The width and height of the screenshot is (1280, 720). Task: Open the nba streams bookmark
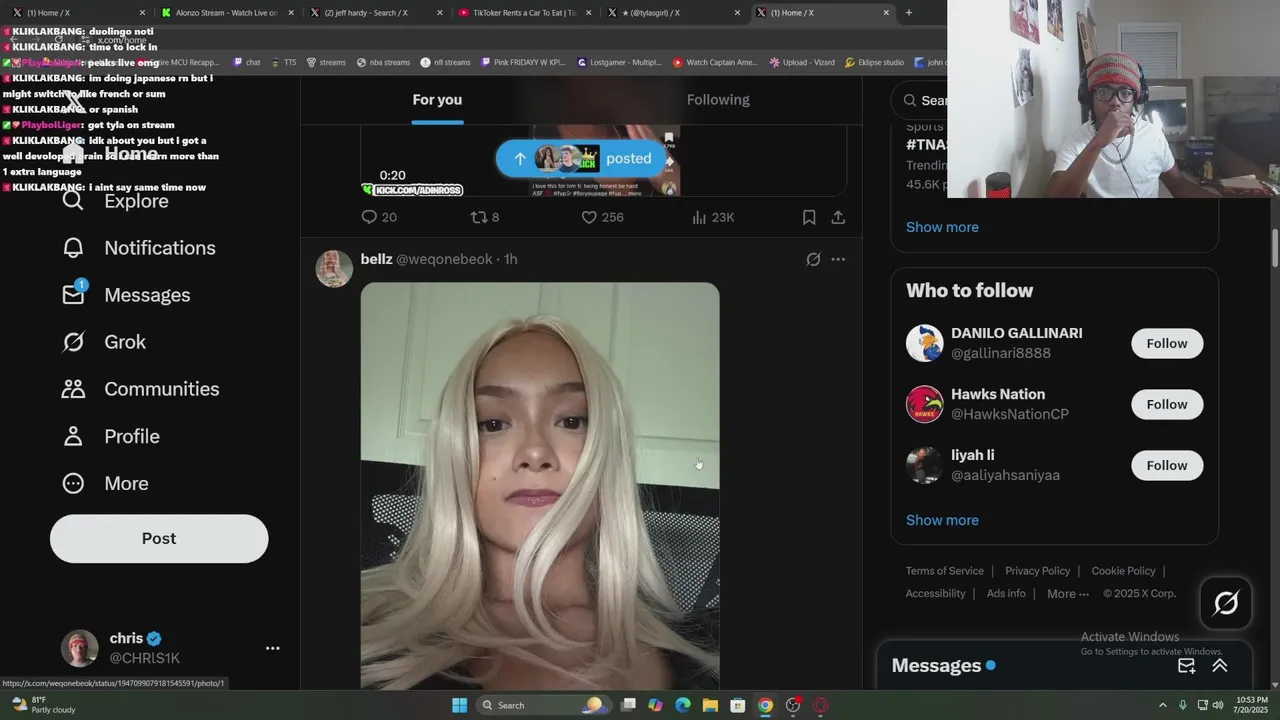[382, 62]
